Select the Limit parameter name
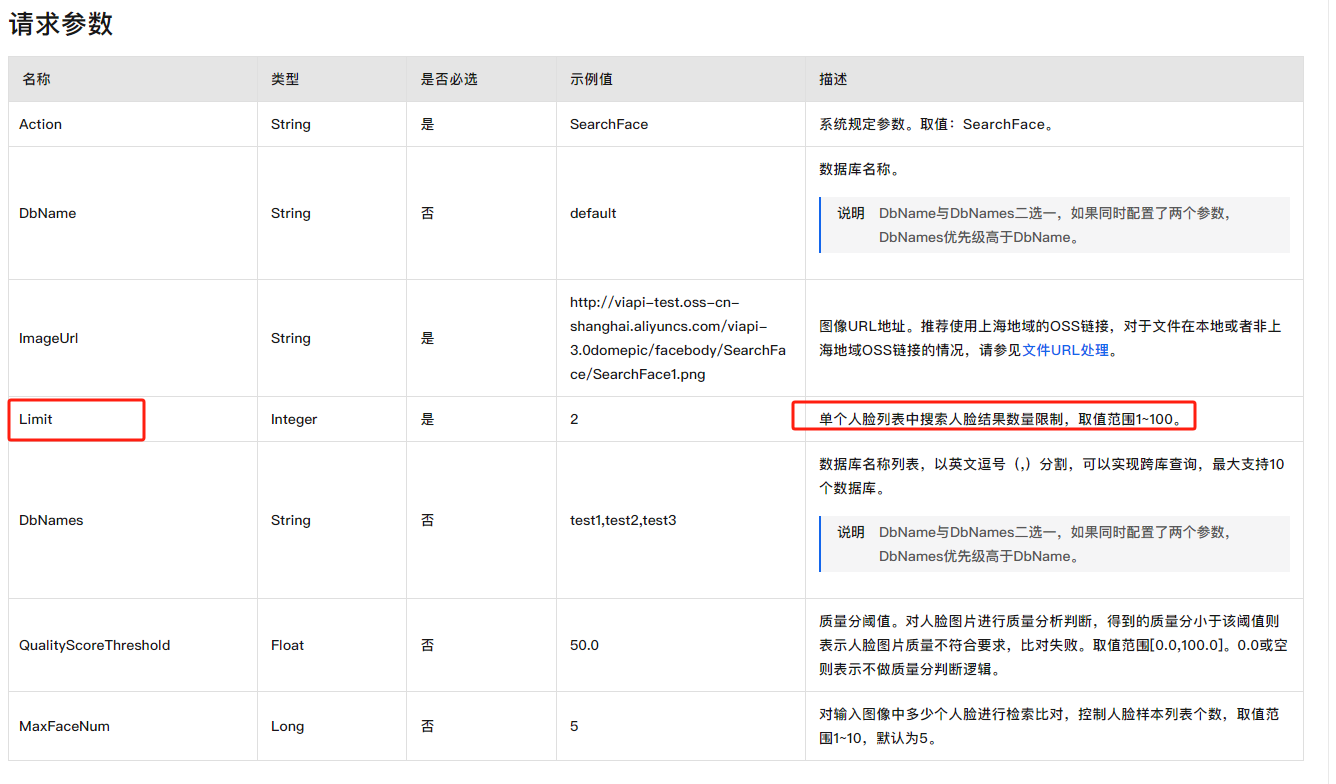 (x=36, y=419)
